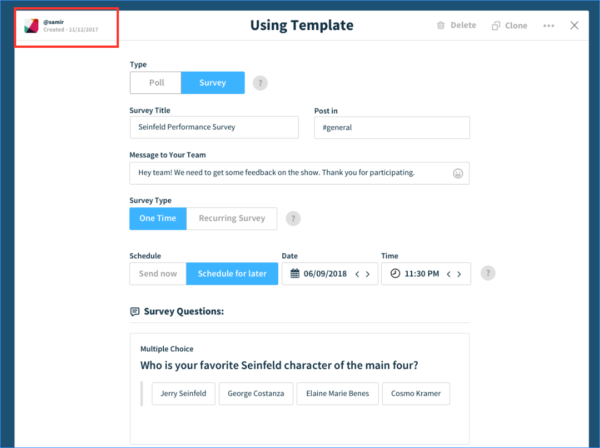Increase time with right chevron
The image size is (600, 448).
(459, 274)
